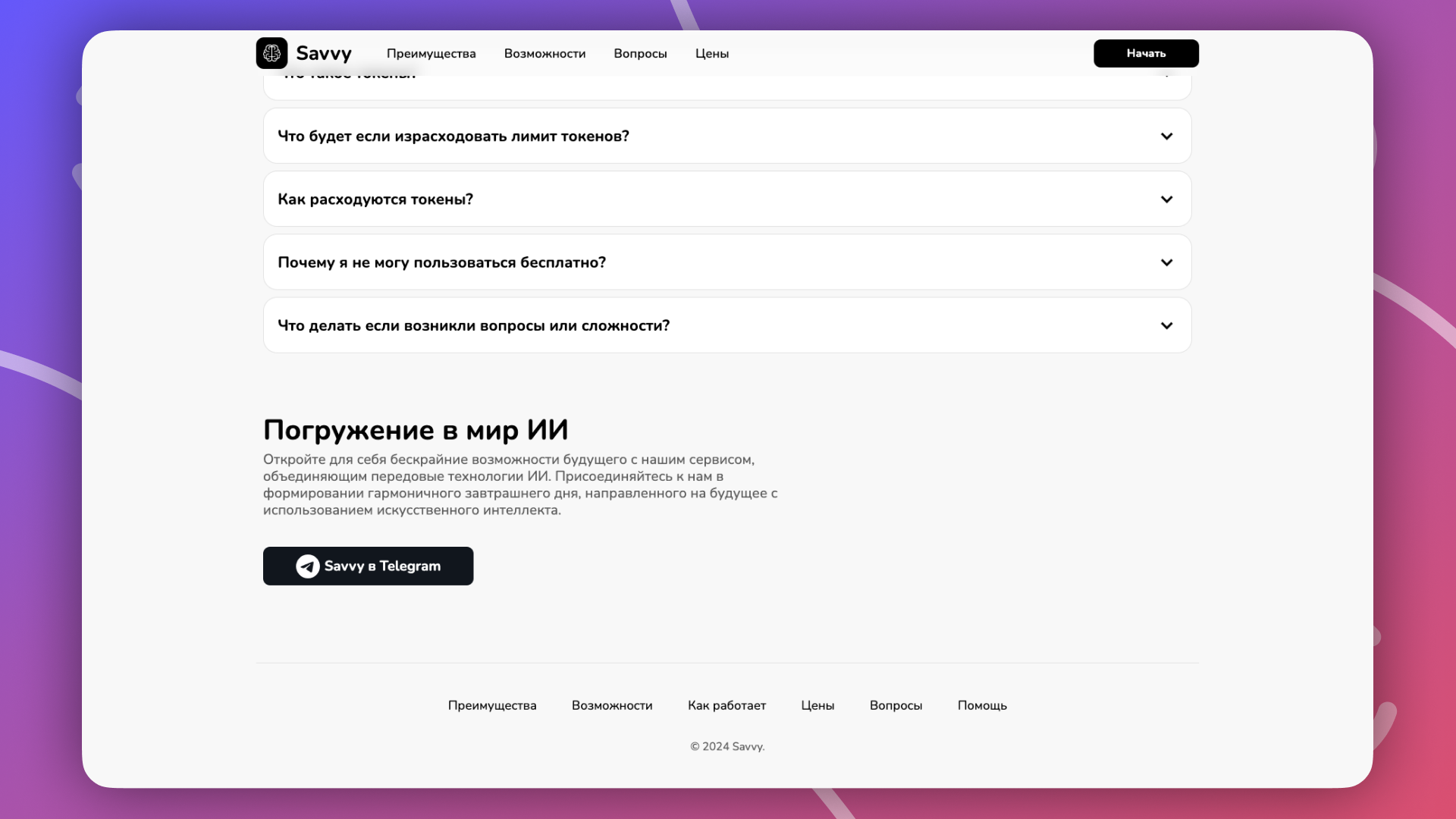Expand the token limit question chevron
Screen dimensions: 1456x819
click(1166, 136)
